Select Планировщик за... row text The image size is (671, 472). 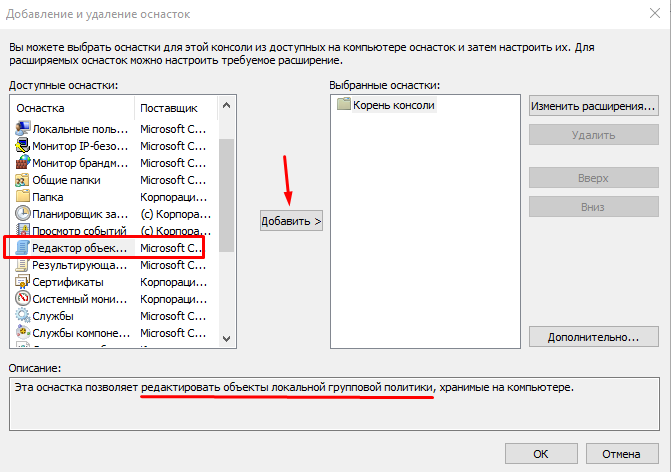[80, 214]
